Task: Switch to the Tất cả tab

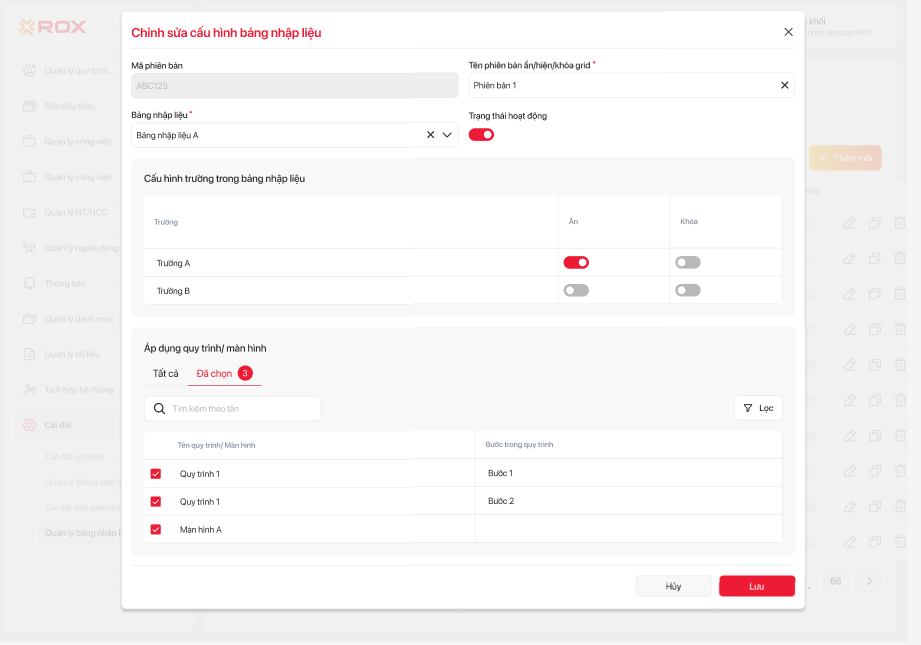Action: coord(166,373)
